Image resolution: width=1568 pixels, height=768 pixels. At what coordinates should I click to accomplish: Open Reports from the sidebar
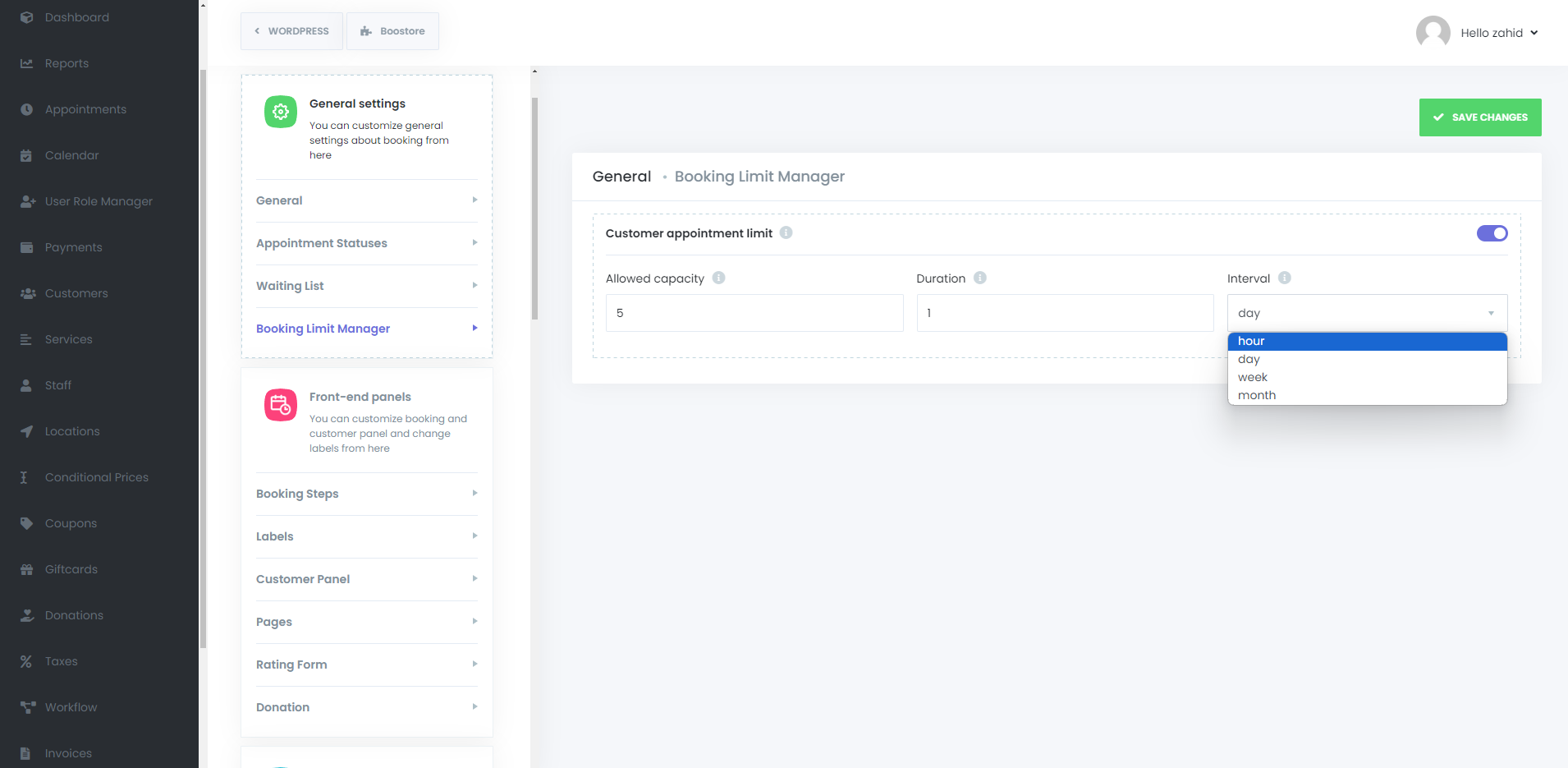66,62
